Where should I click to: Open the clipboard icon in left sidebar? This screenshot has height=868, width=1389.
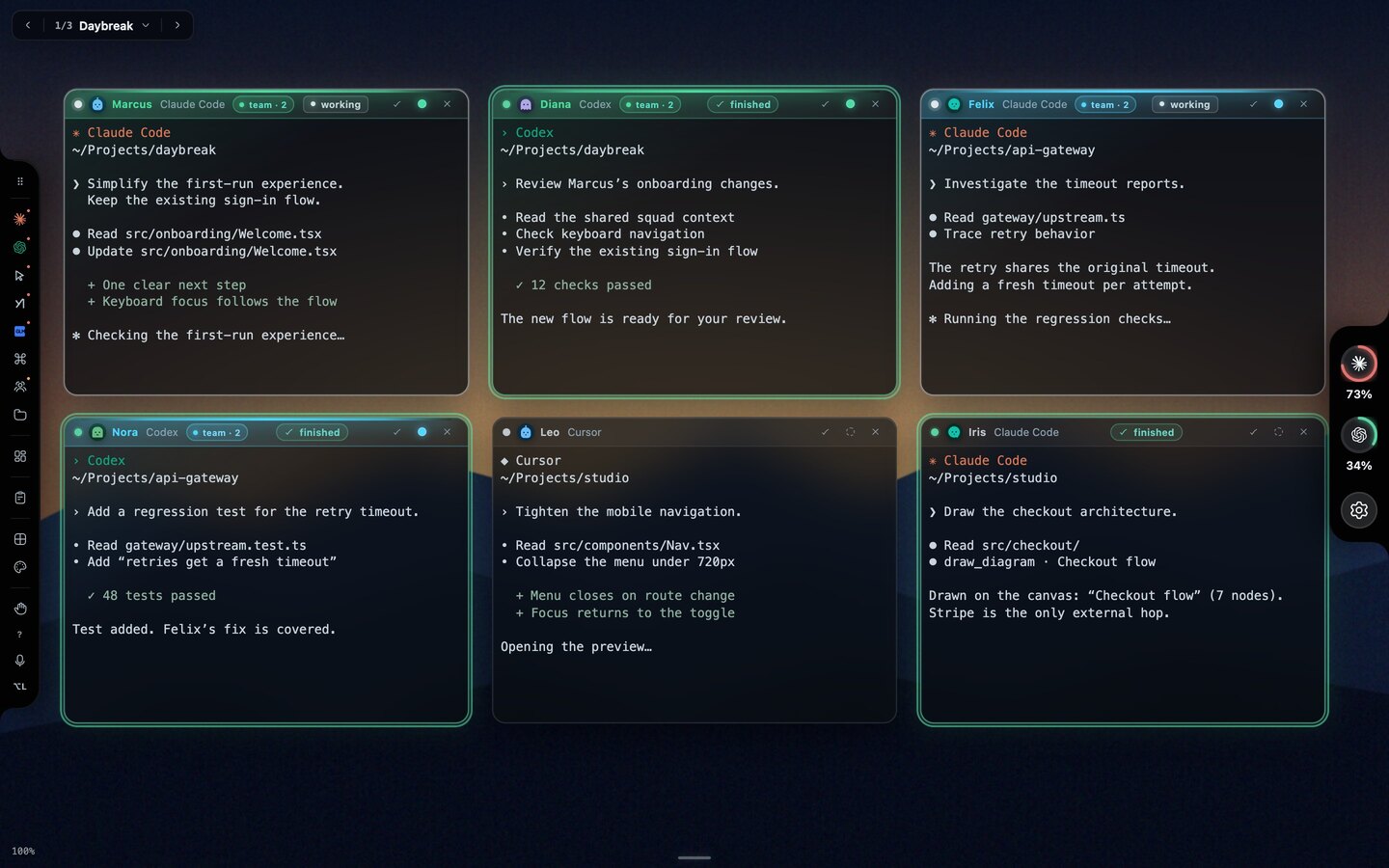coord(19,498)
